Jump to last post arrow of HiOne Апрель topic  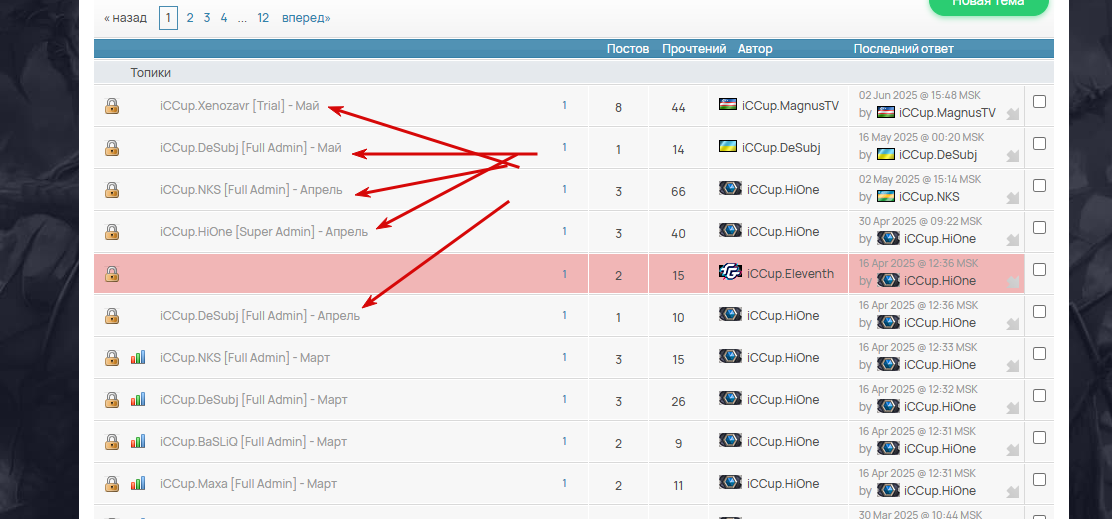coord(1013,239)
